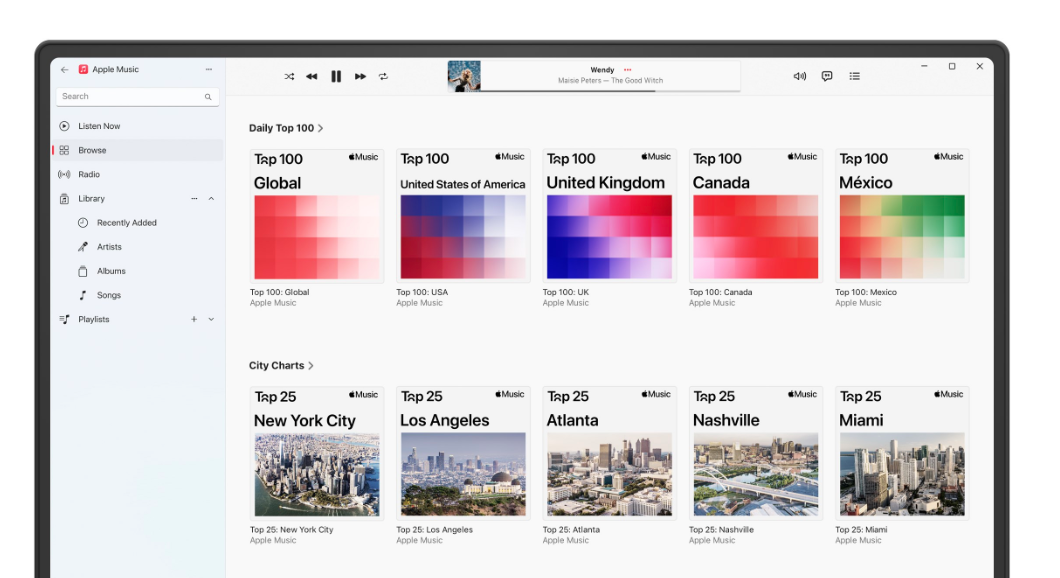Click the 'Top 100: Global' caption
Screen dimensions: 1060x578
279,292
